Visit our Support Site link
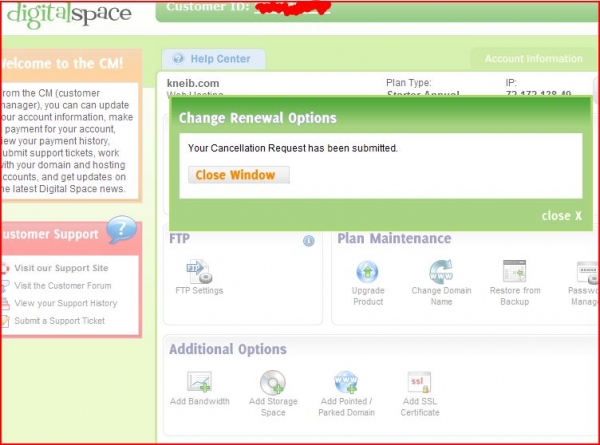This screenshot has width=600, height=445. (x=60, y=268)
